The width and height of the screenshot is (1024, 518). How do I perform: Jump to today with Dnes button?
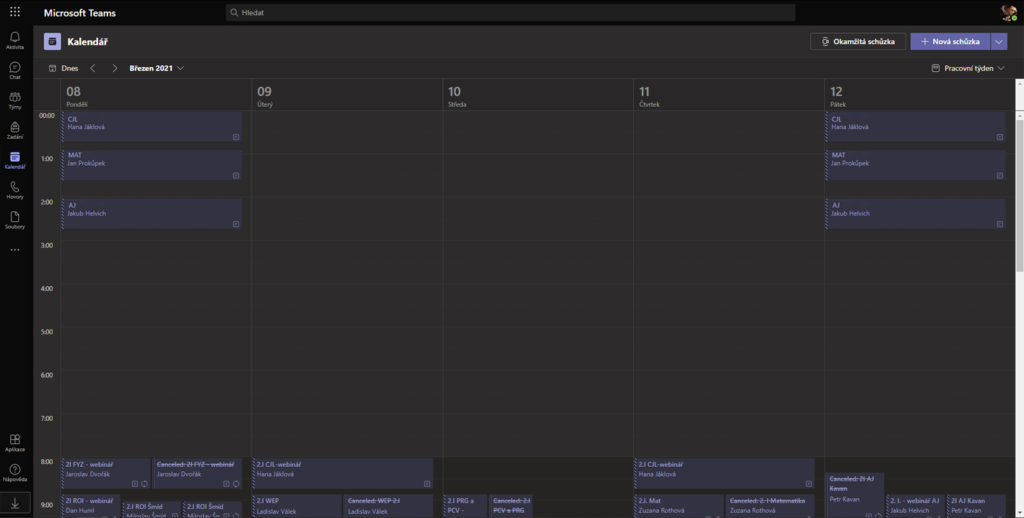64,68
